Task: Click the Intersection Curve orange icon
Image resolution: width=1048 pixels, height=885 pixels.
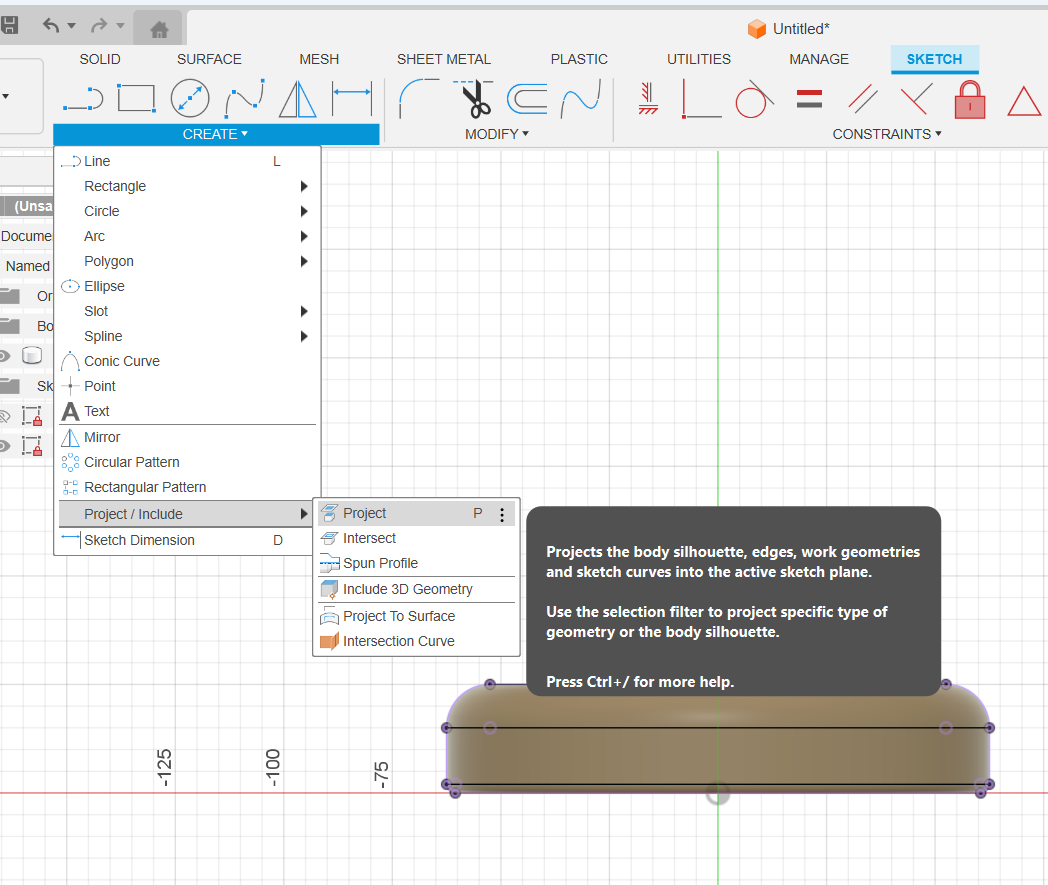Action: pos(329,642)
